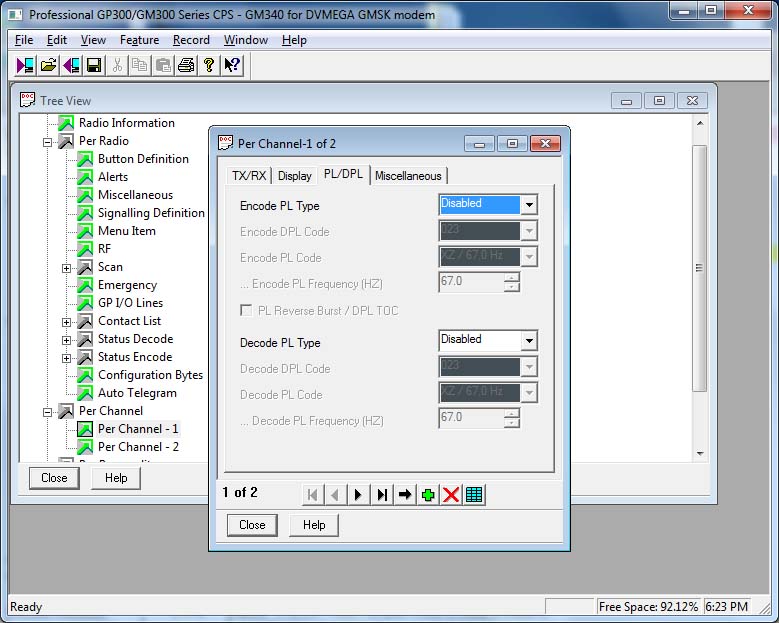Click the Per Channel - 2 tree icon
779x623 pixels.
[85, 447]
